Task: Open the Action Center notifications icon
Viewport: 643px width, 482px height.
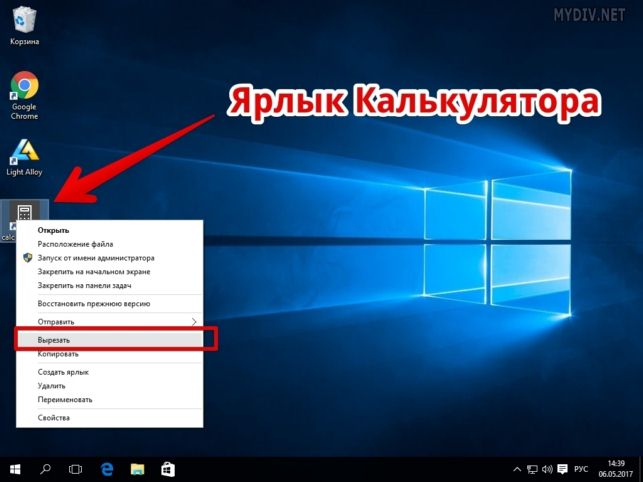Action: click(x=563, y=469)
